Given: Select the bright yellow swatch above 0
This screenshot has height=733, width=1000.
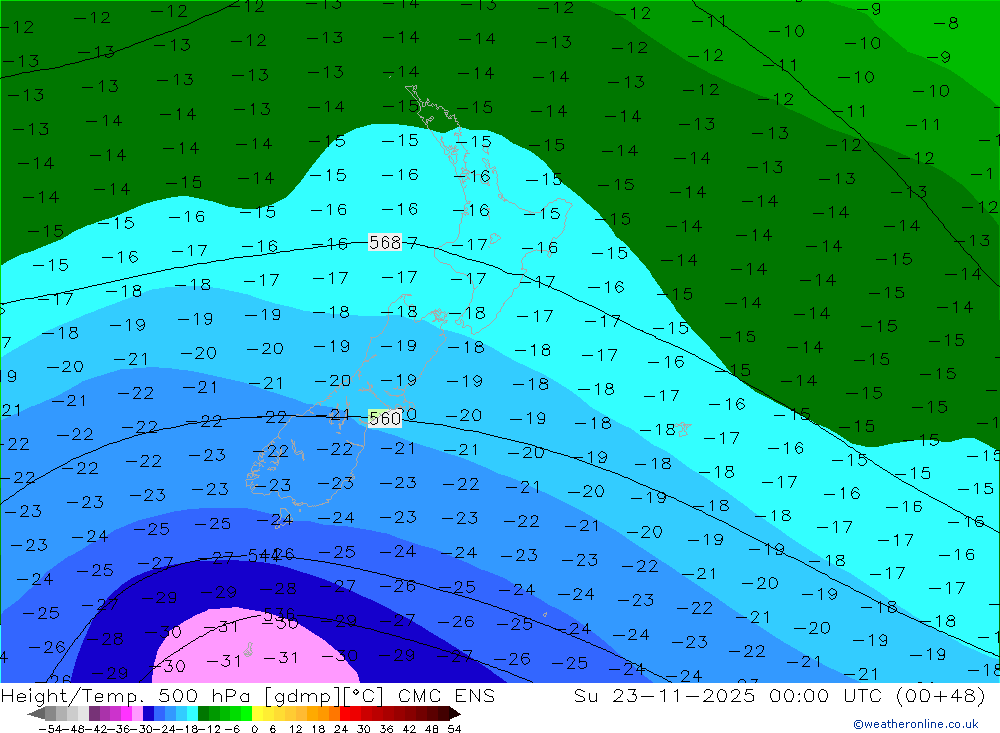Looking at the screenshot, I should 258,714.
